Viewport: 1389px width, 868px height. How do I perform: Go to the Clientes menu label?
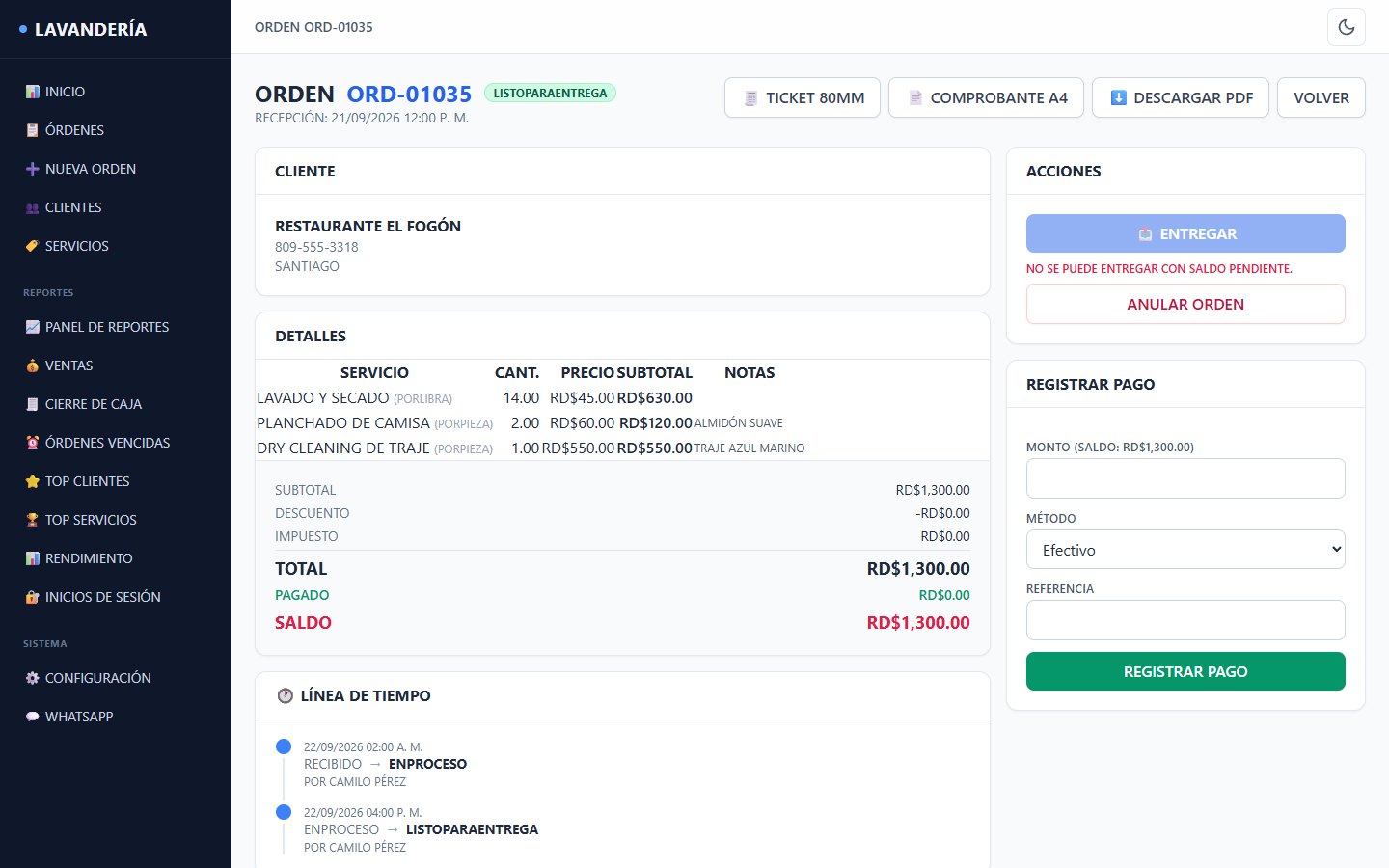pyautogui.click(x=73, y=207)
